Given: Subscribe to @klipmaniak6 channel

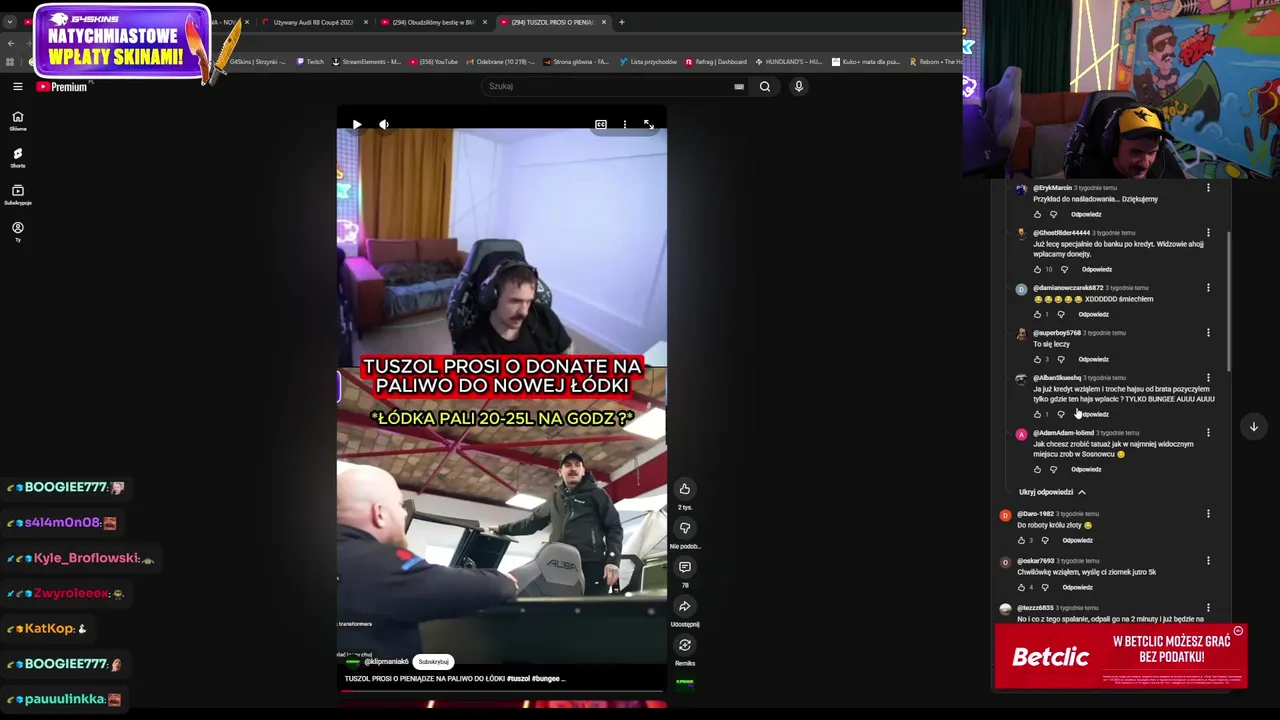Looking at the screenshot, I should click(x=434, y=662).
